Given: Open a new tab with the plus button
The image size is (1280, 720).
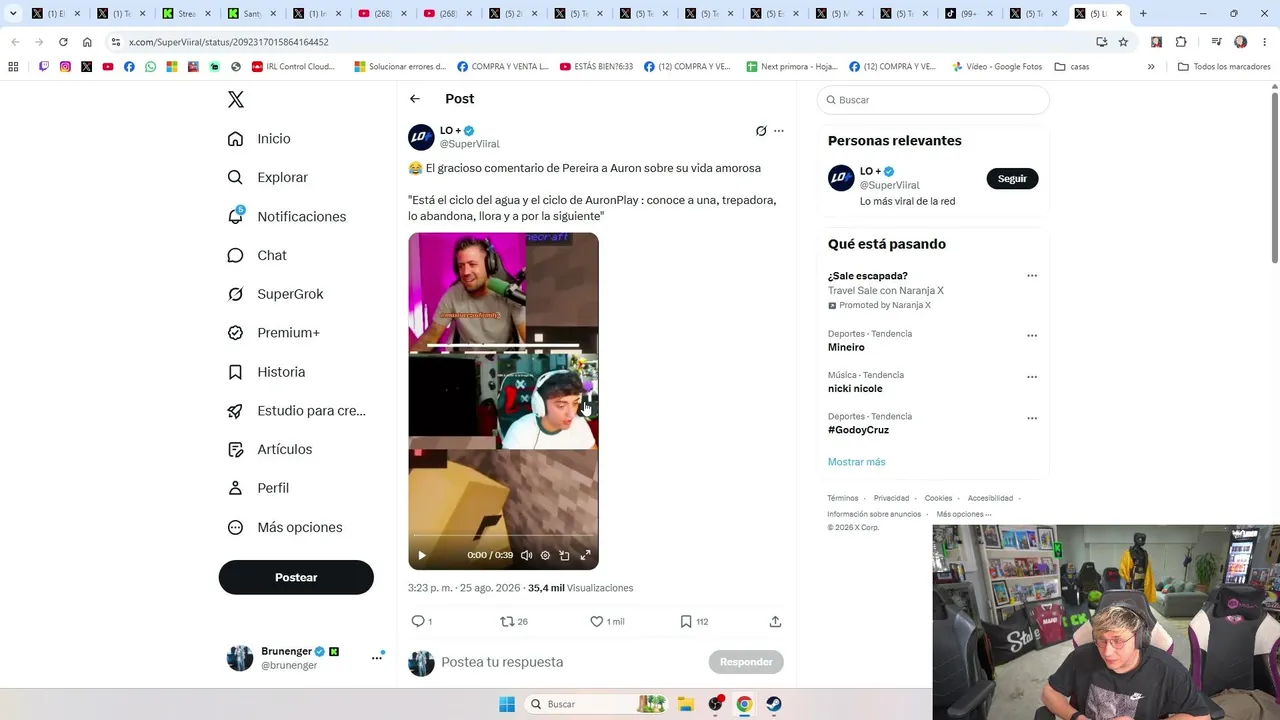Looking at the screenshot, I should pyautogui.click(x=1143, y=14).
